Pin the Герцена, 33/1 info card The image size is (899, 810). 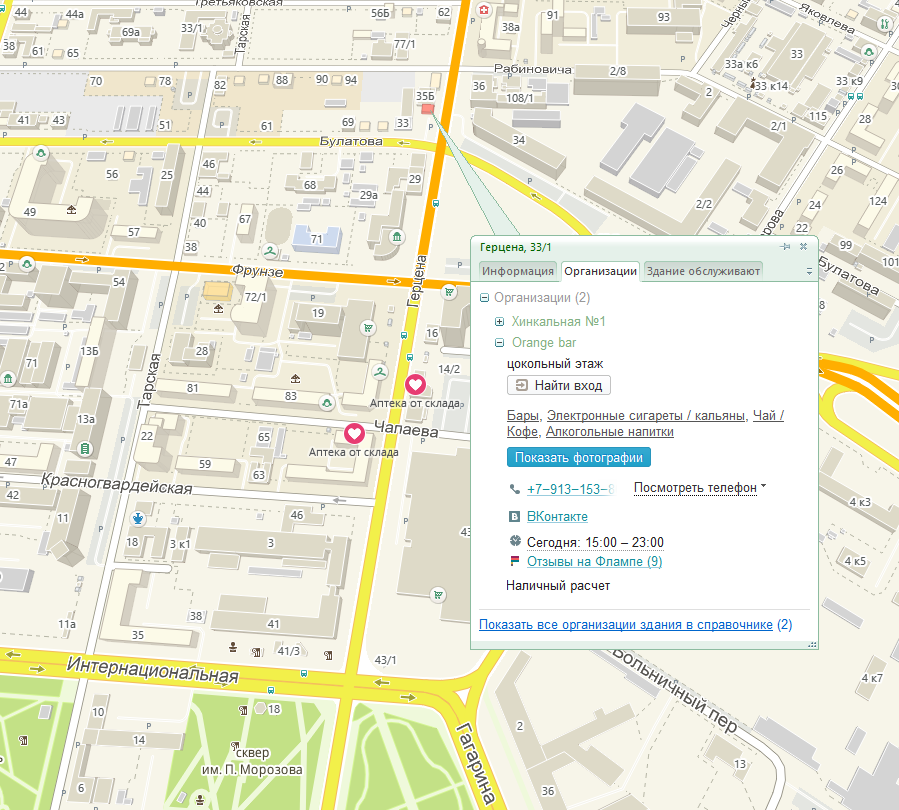coord(787,246)
